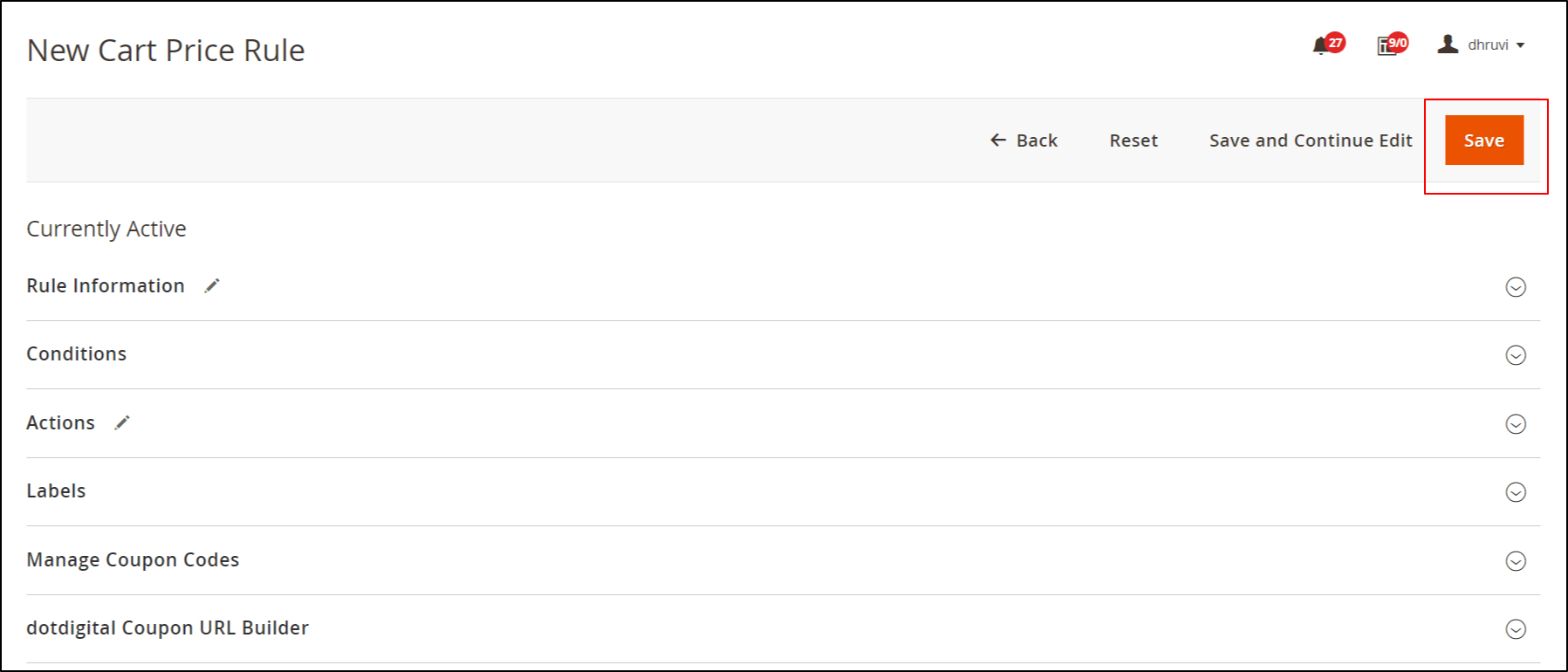Image resolution: width=1568 pixels, height=672 pixels.
Task: Click the pencil icon beside Rule Information
Action: pos(212,285)
